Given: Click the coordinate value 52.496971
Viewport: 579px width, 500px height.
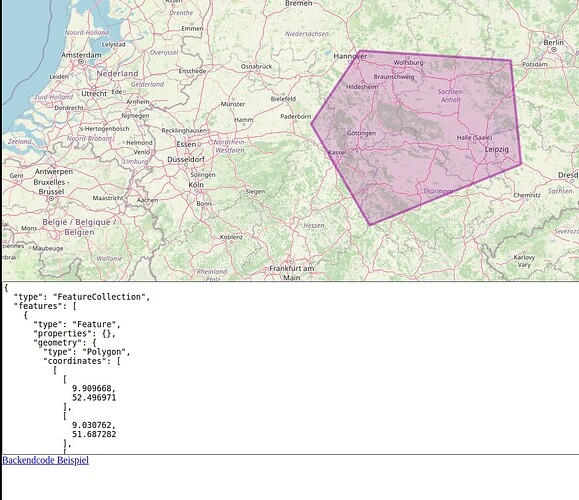Looking at the screenshot, I should click(x=94, y=398).
